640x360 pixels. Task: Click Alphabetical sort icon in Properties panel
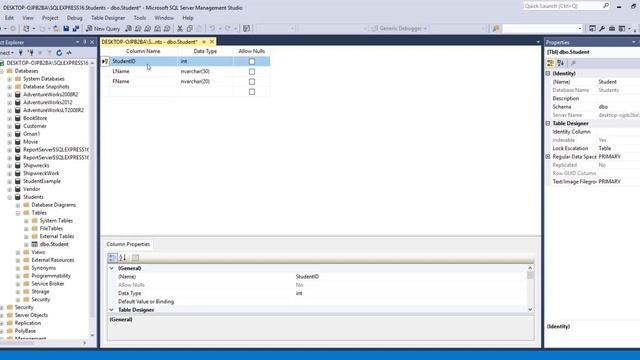coord(561,63)
